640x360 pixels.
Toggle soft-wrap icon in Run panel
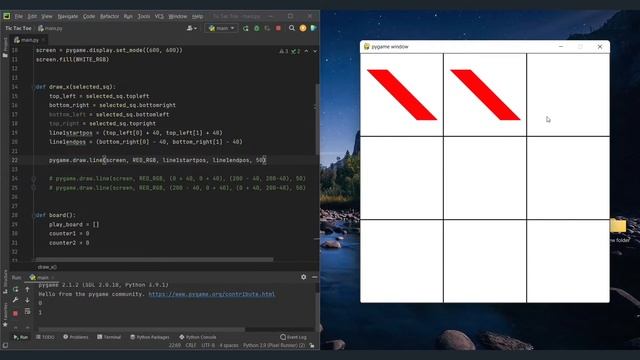(x=27, y=311)
